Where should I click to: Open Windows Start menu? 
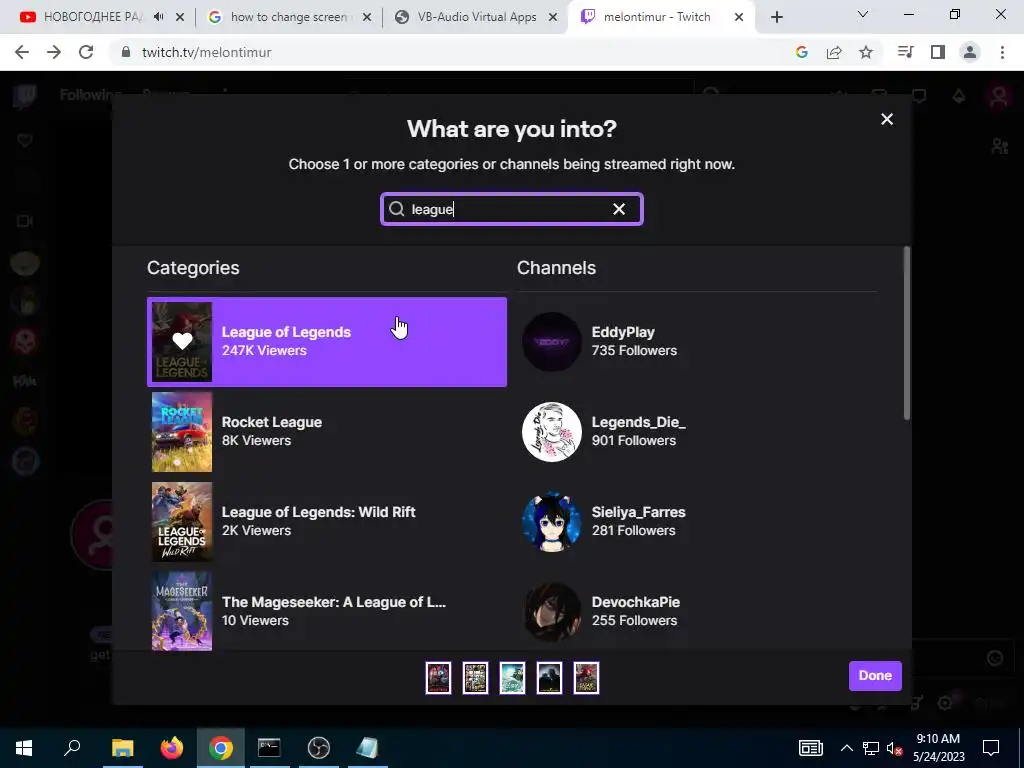pyautogui.click(x=24, y=748)
